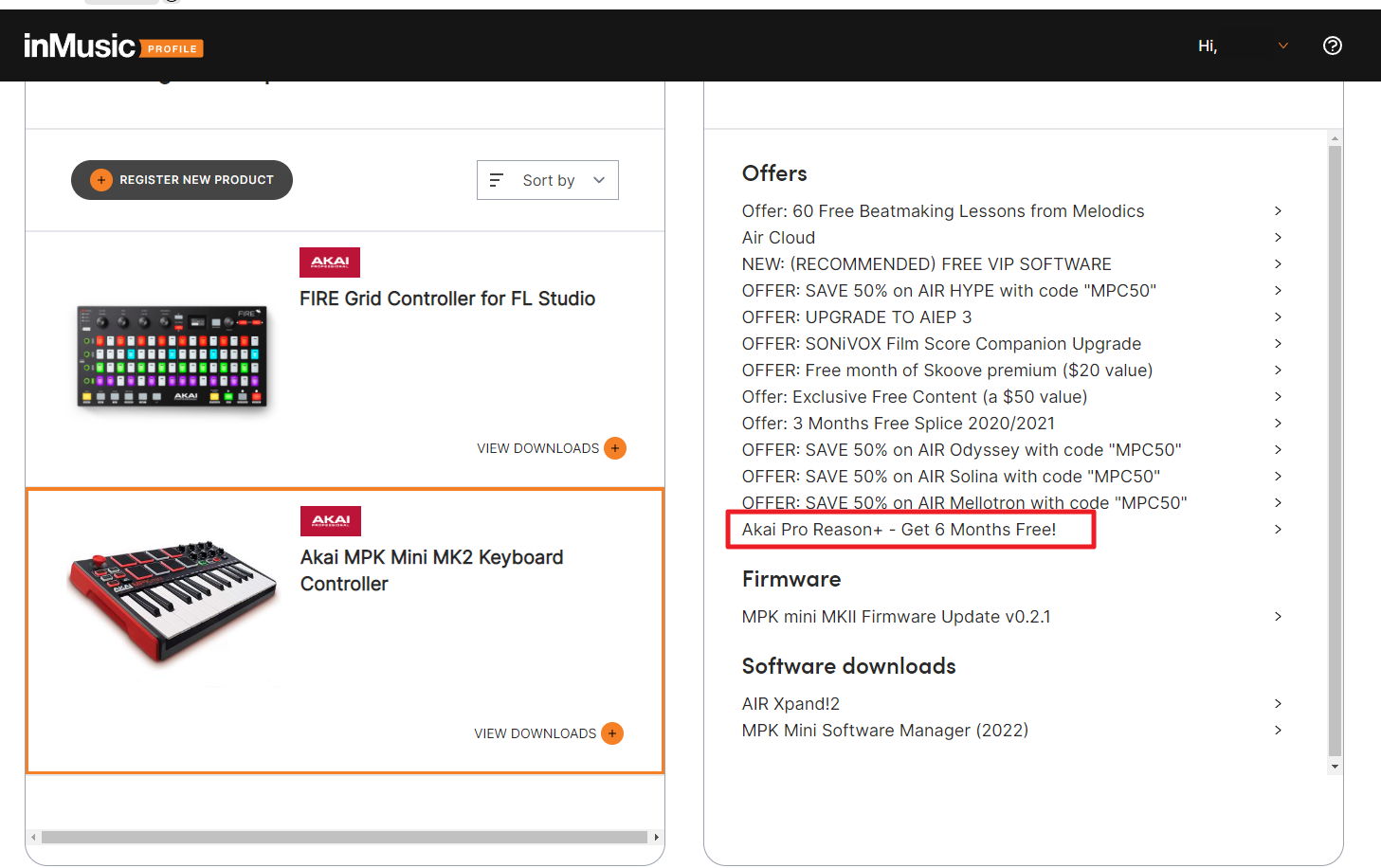Click the FIRE Grid Controller product image
The image size is (1381, 868).
click(172, 357)
